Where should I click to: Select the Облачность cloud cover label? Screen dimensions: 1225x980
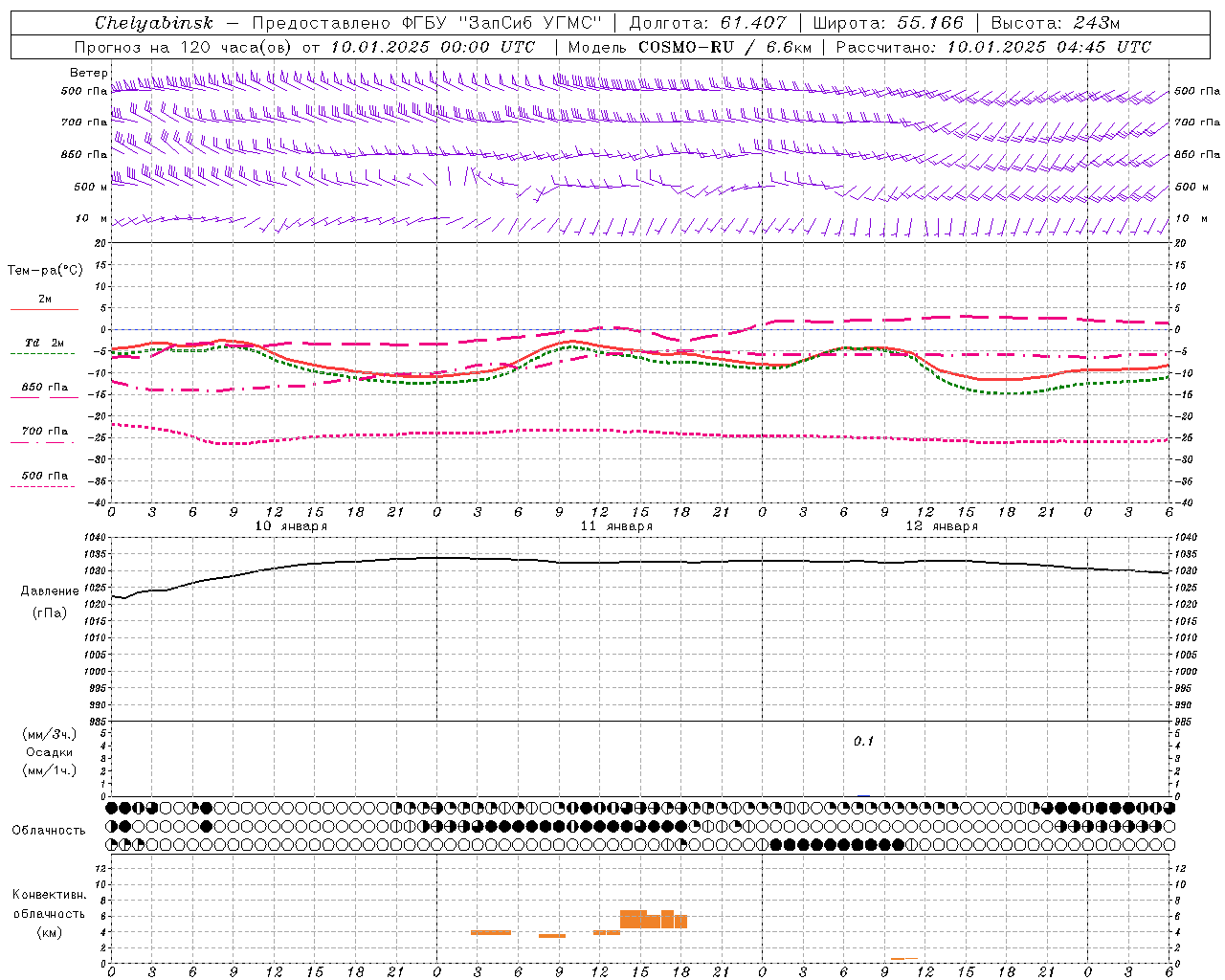click(x=49, y=830)
